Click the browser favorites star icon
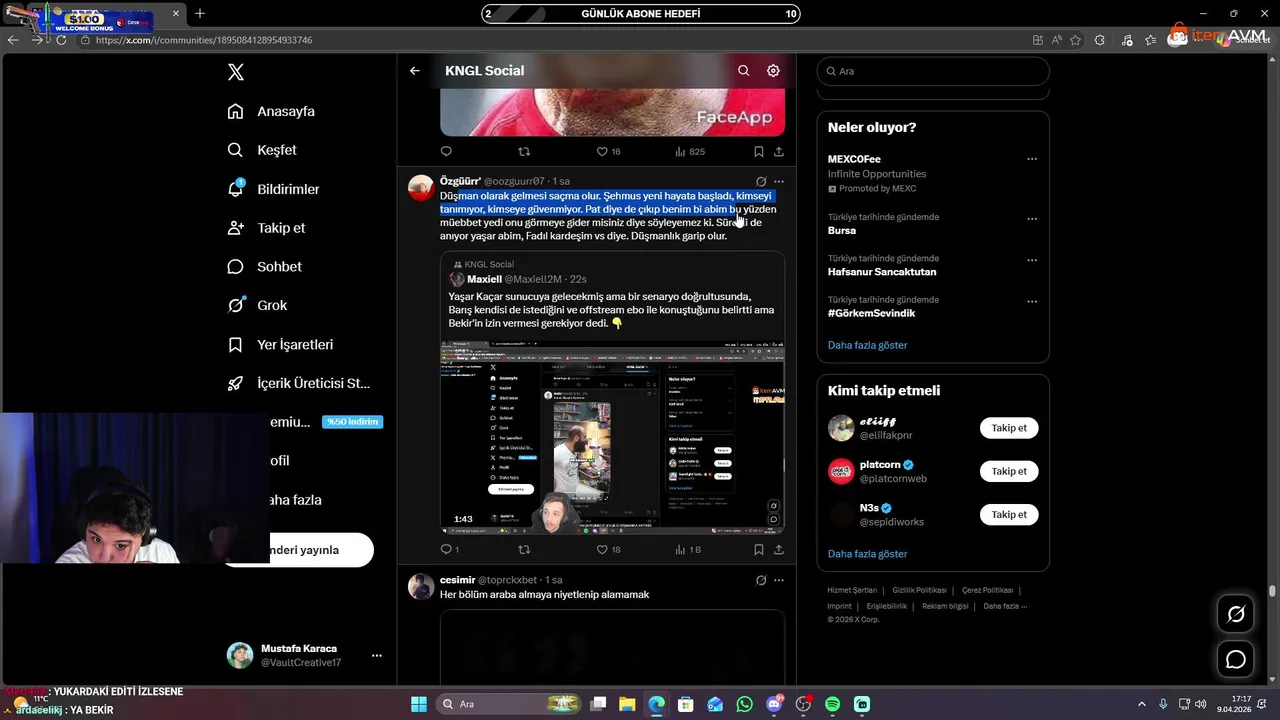This screenshot has width=1280, height=720. pos(1075,40)
